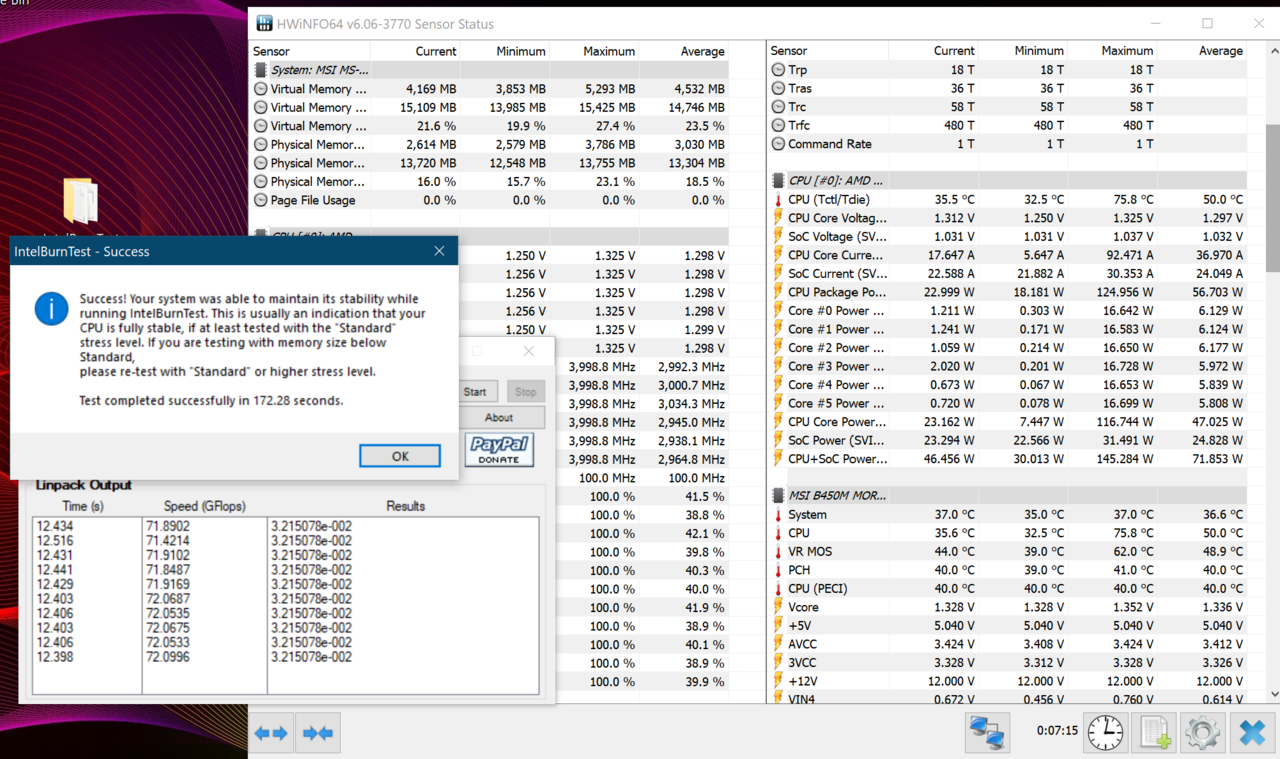Select the System temperature row
The height and width of the screenshot is (759, 1280).
[1008, 514]
